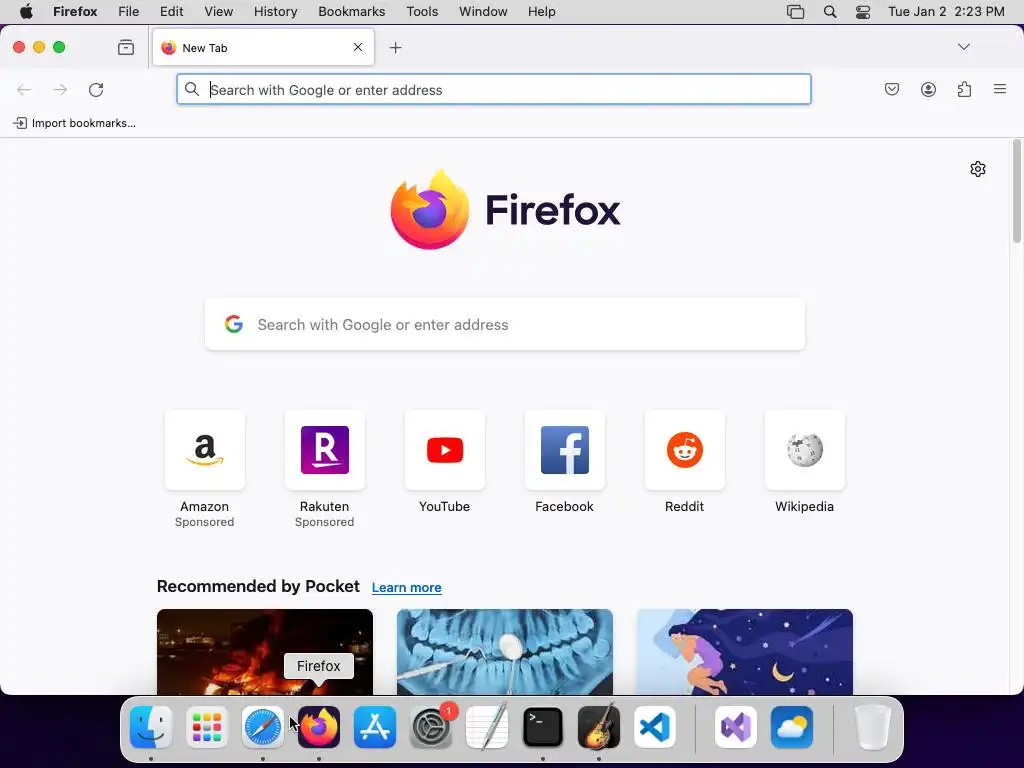Open the View menu
Viewport: 1024px width, 768px height.
click(219, 12)
